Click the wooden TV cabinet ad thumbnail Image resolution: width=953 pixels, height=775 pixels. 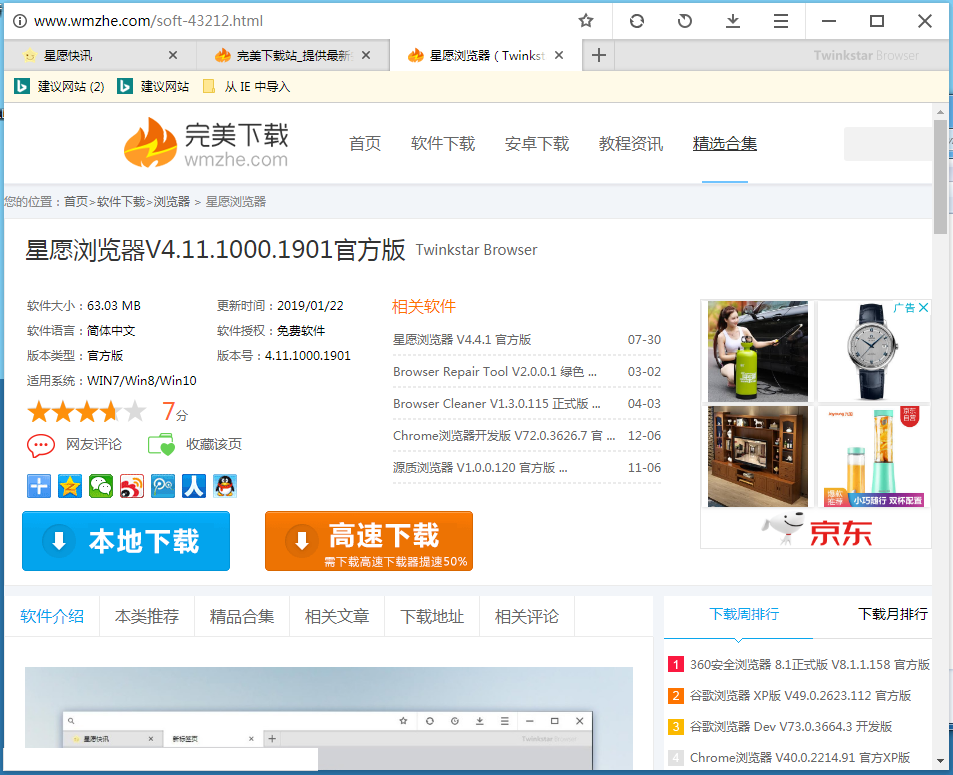pyautogui.click(x=757, y=456)
